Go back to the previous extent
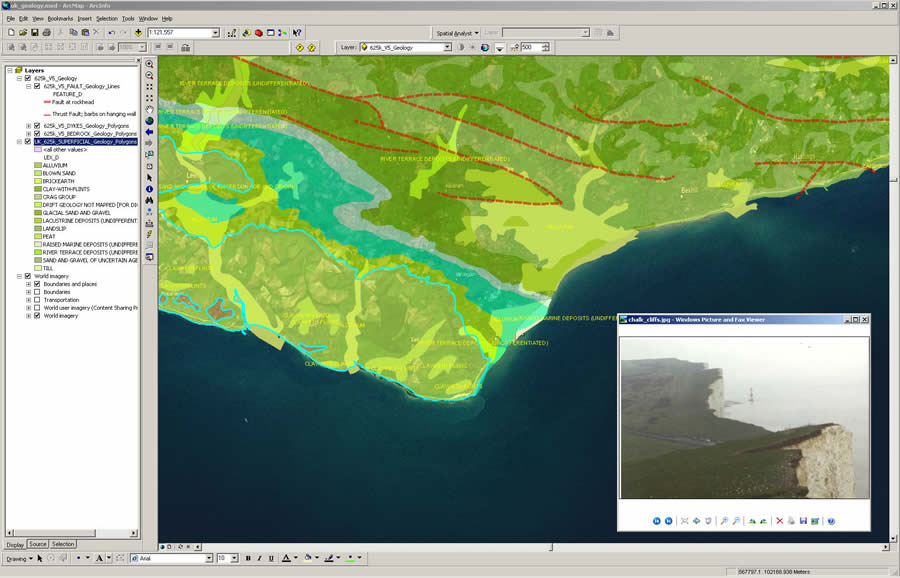Screen dimensions: 900x578 pos(149,132)
